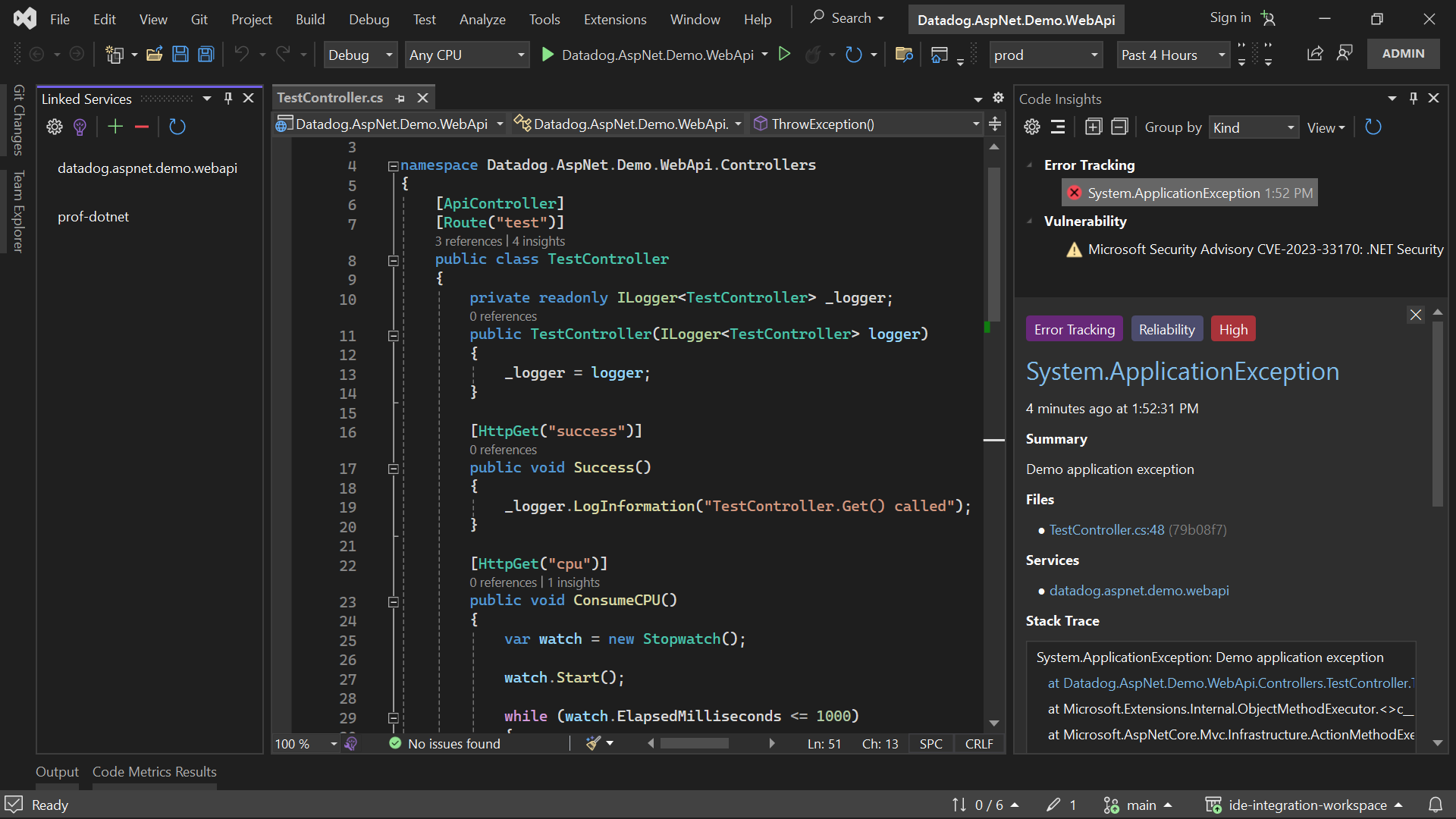Collapse the namespace block at line 4
Screen dimensions: 1456x819
click(x=393, y=165)
